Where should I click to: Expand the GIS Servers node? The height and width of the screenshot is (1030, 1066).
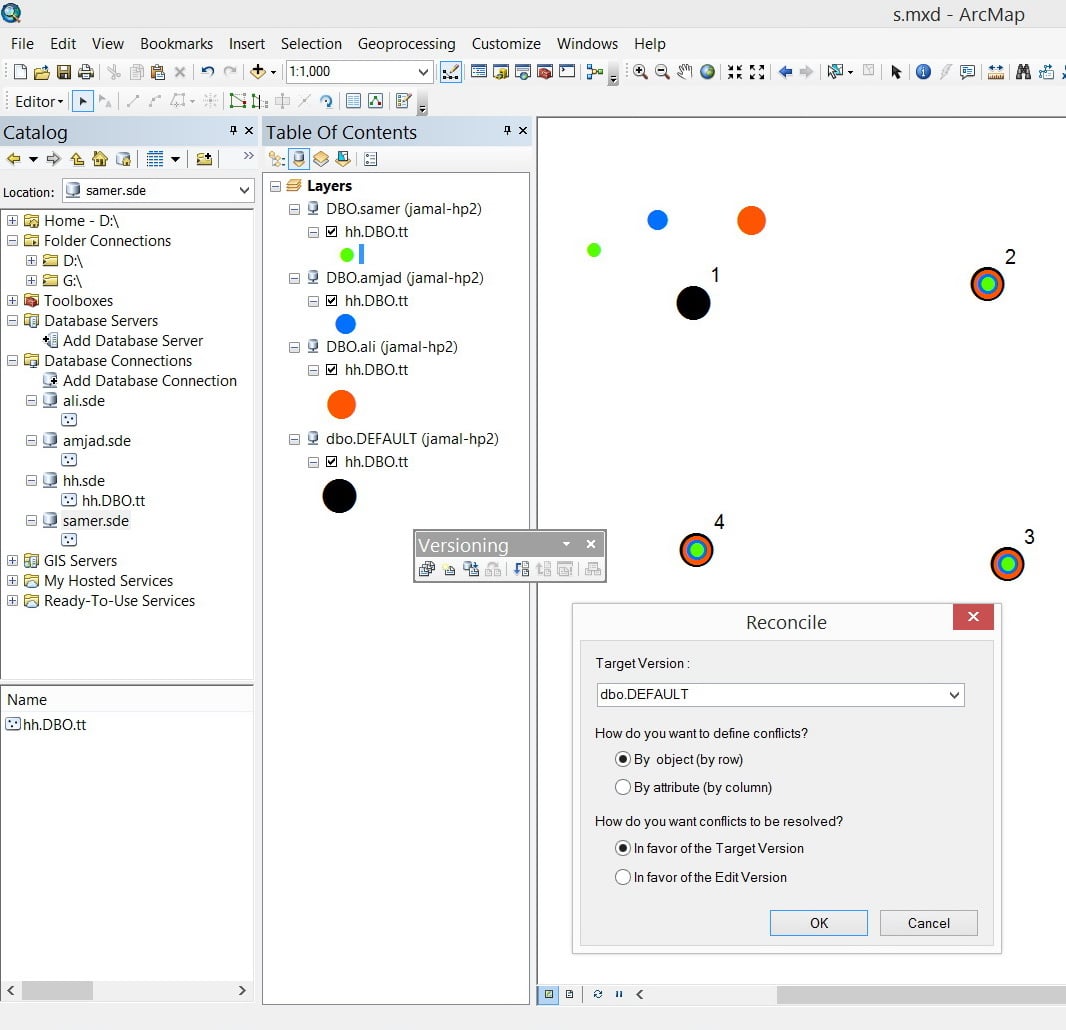coord(12,561)
